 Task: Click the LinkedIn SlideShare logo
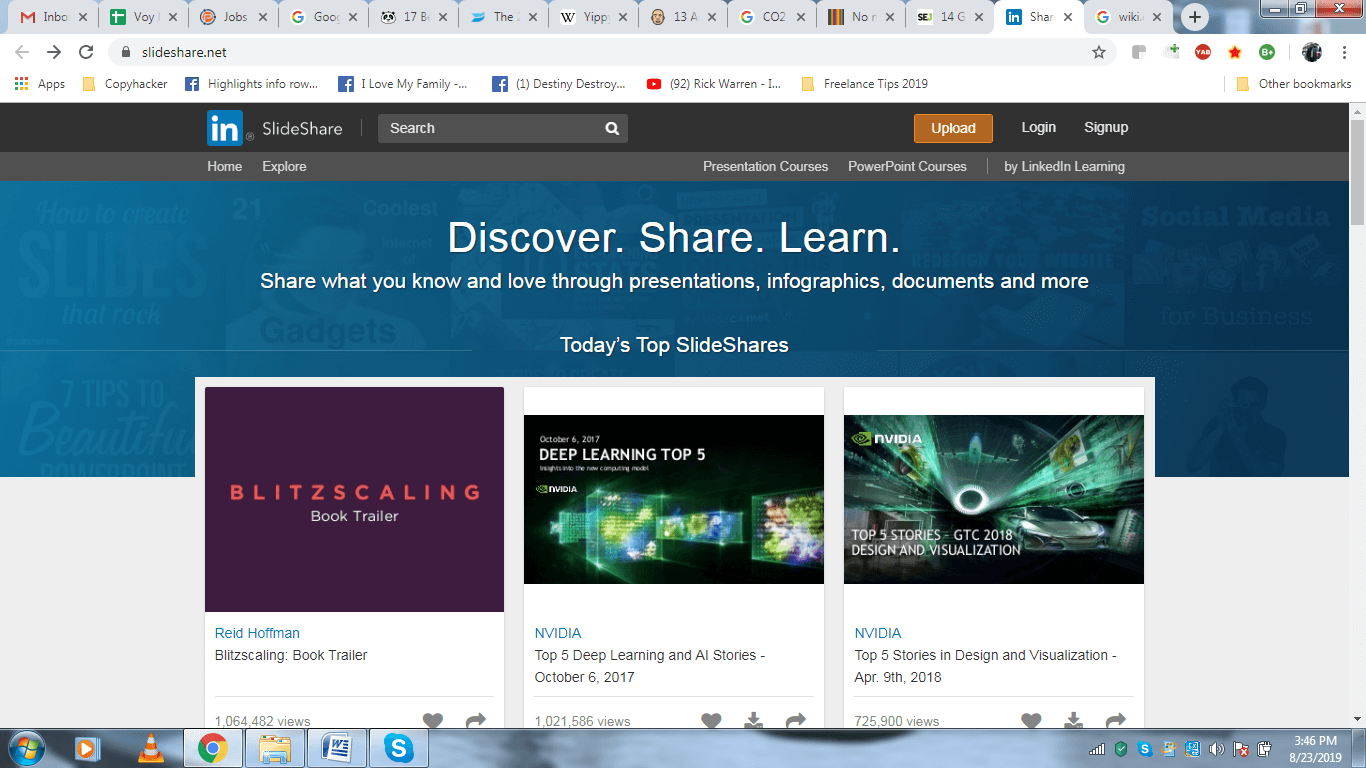pyautogui.click(x=275, y=128)
